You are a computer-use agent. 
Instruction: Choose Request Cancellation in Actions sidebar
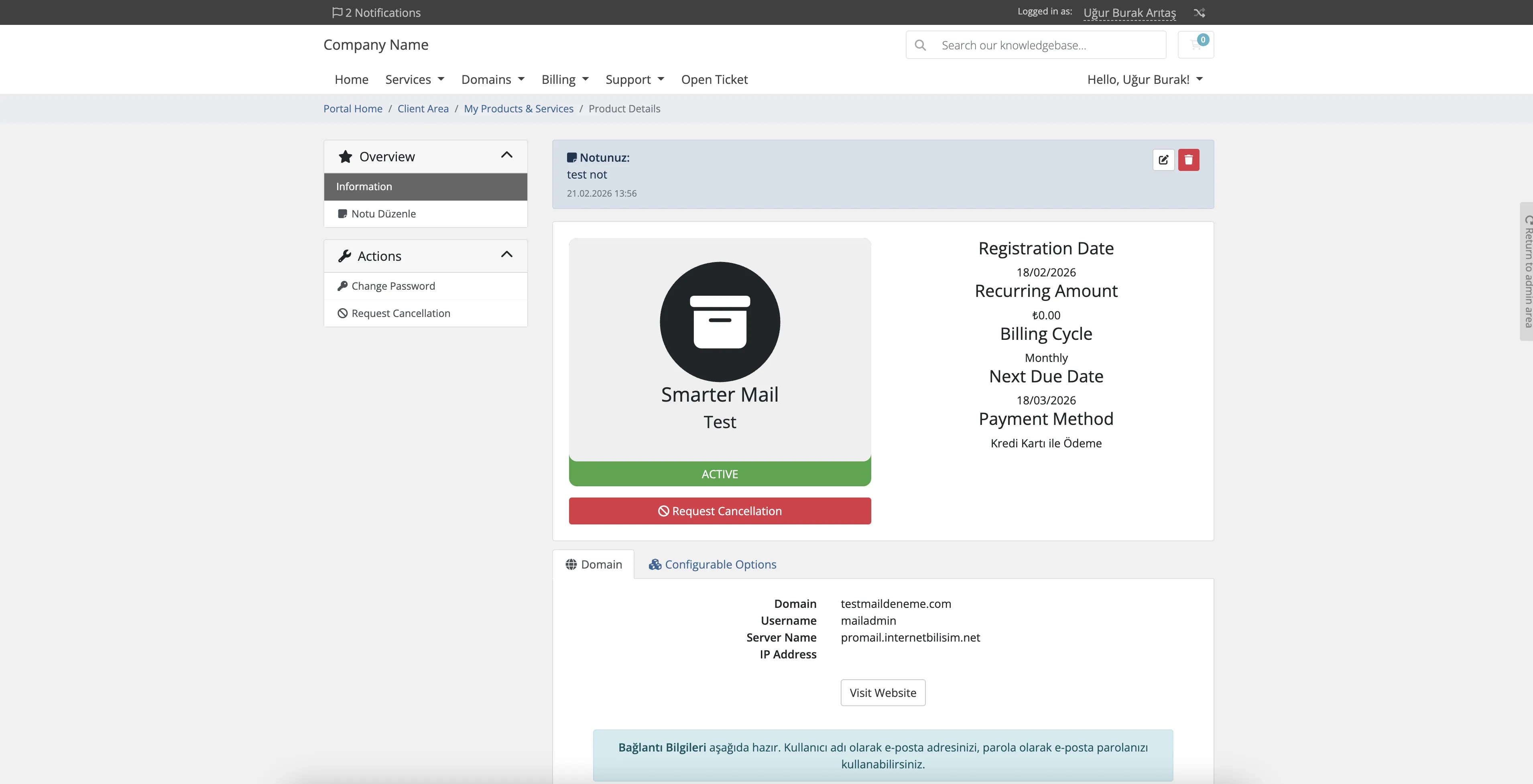(x=425, y=313)
